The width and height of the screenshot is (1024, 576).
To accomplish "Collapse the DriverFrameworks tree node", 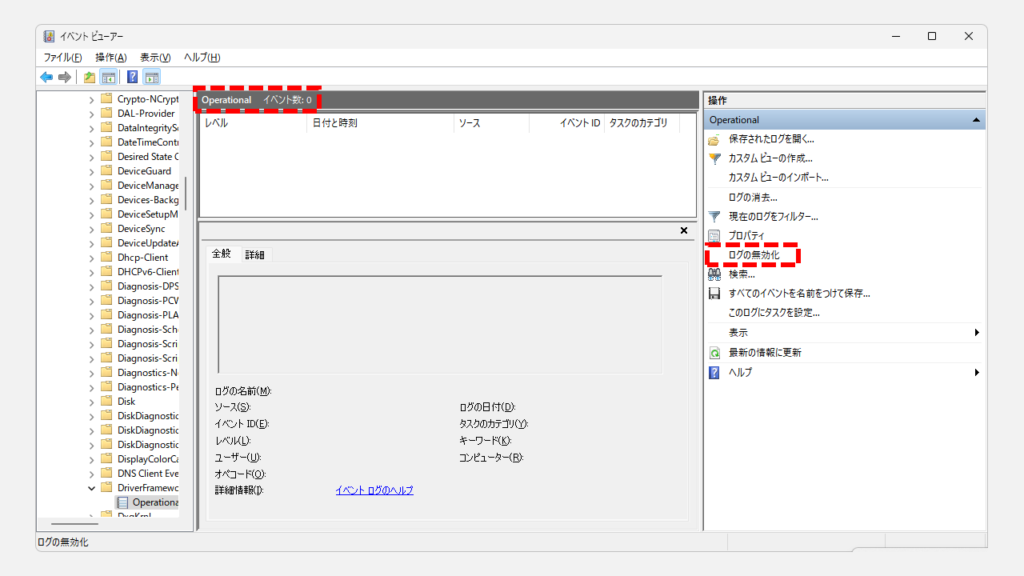I will tap(92, 488).
